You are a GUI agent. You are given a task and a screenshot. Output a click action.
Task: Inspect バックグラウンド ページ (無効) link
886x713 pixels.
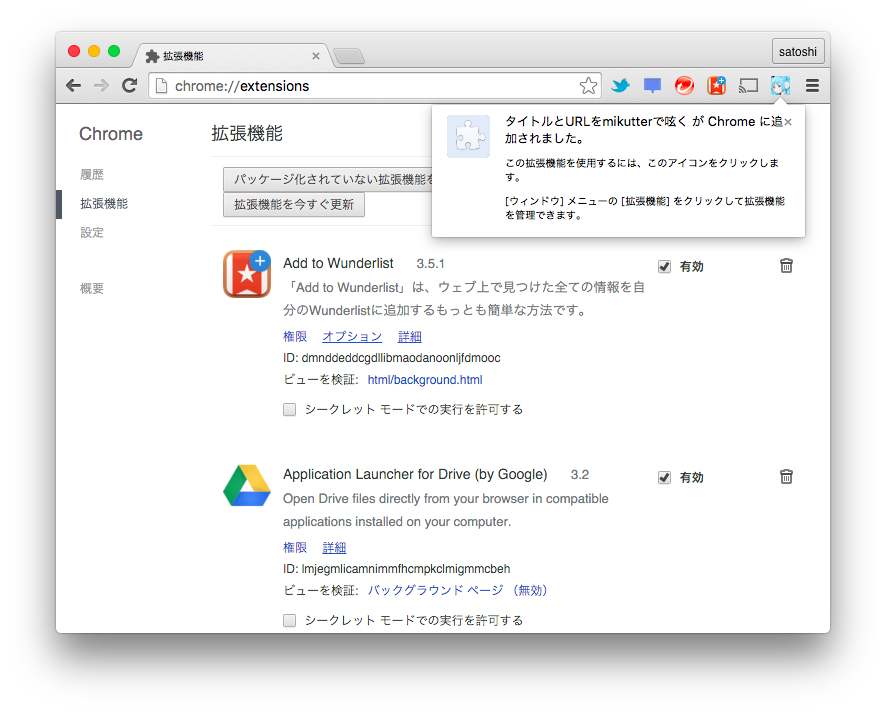coord(458,590)
